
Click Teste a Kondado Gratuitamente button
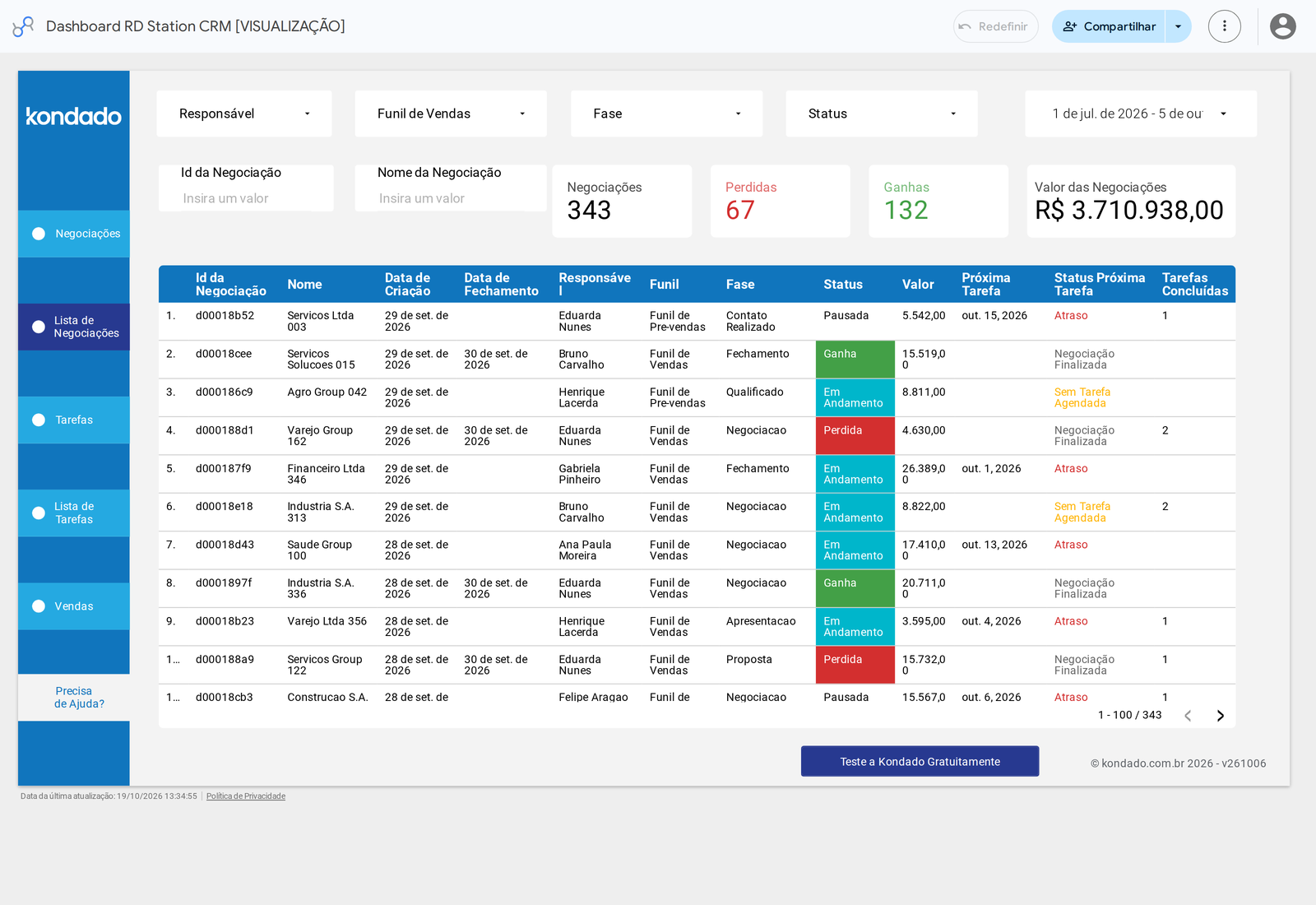pyautogui.click(x=920, y=762)
